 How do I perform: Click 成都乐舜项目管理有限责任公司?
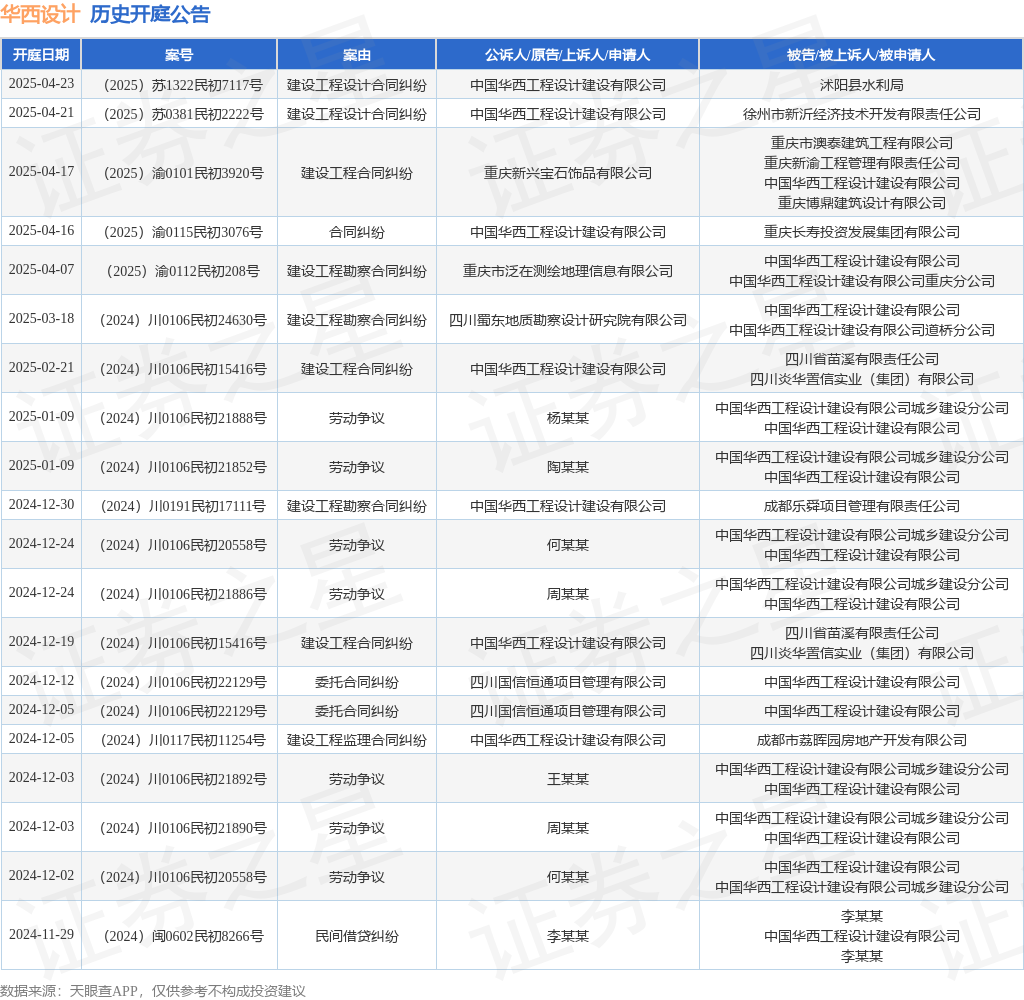[x=861, y=506]
